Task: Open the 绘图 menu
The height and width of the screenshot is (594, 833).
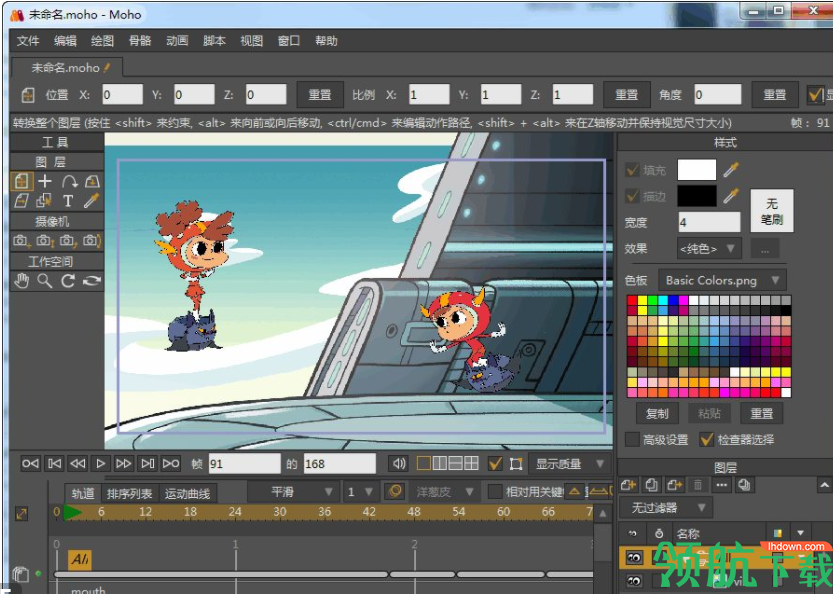Action: coord(103,41)
